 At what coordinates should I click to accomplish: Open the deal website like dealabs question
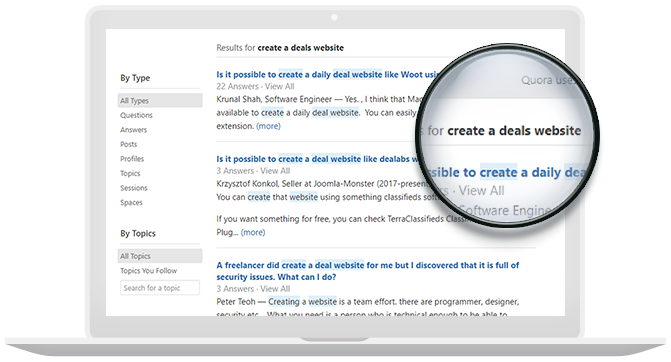318,159
